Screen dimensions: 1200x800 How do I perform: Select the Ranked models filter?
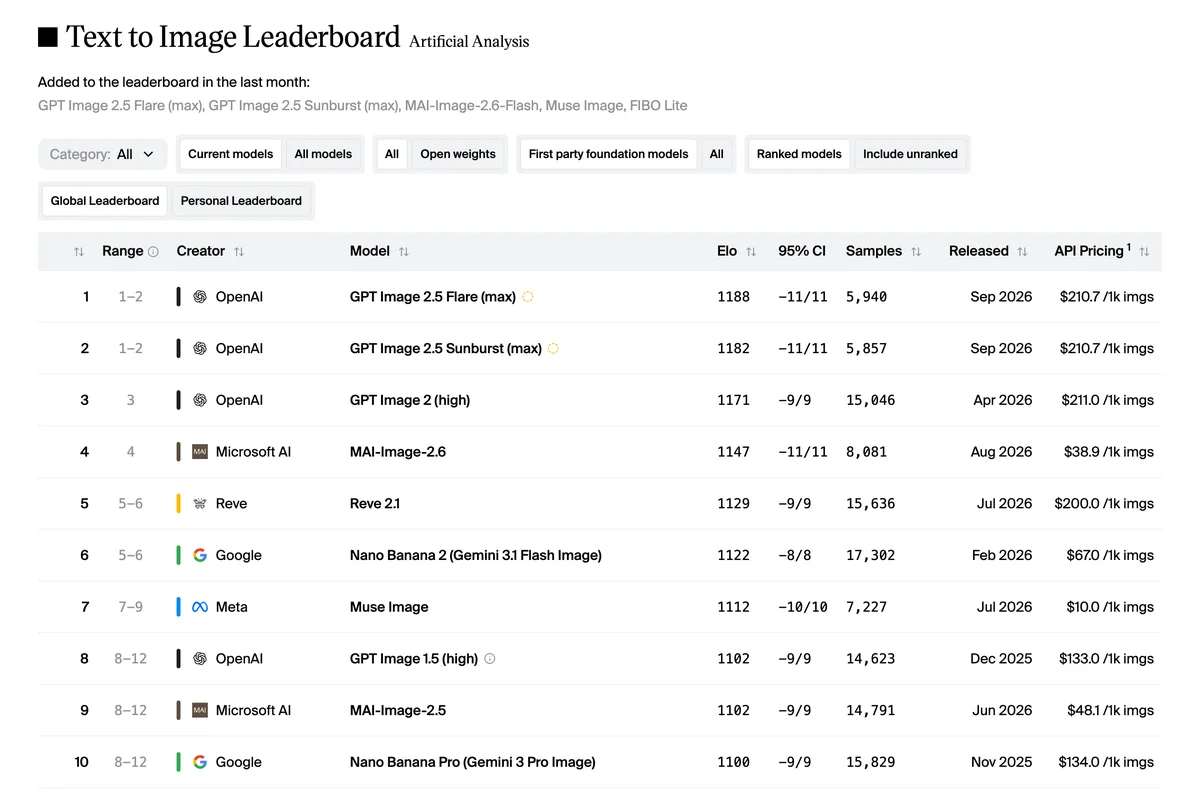tap(799, 154)
